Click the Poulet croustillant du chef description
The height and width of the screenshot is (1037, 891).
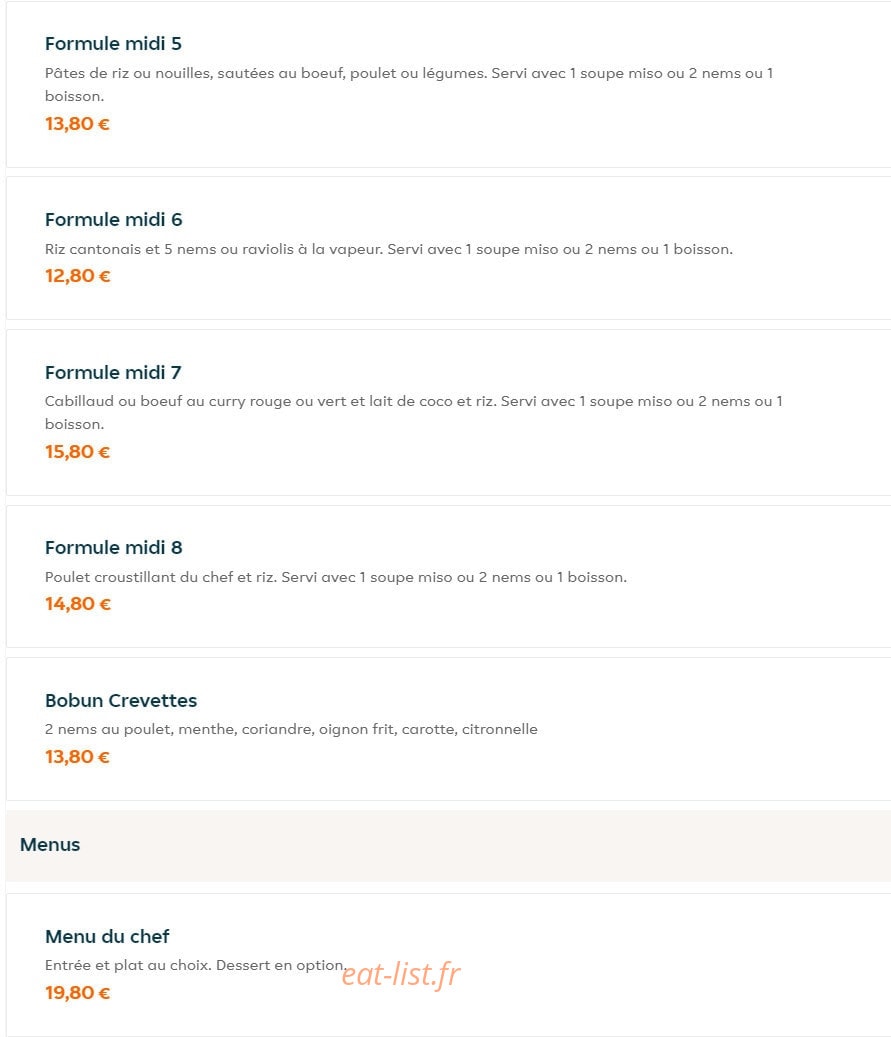[336, 577]
